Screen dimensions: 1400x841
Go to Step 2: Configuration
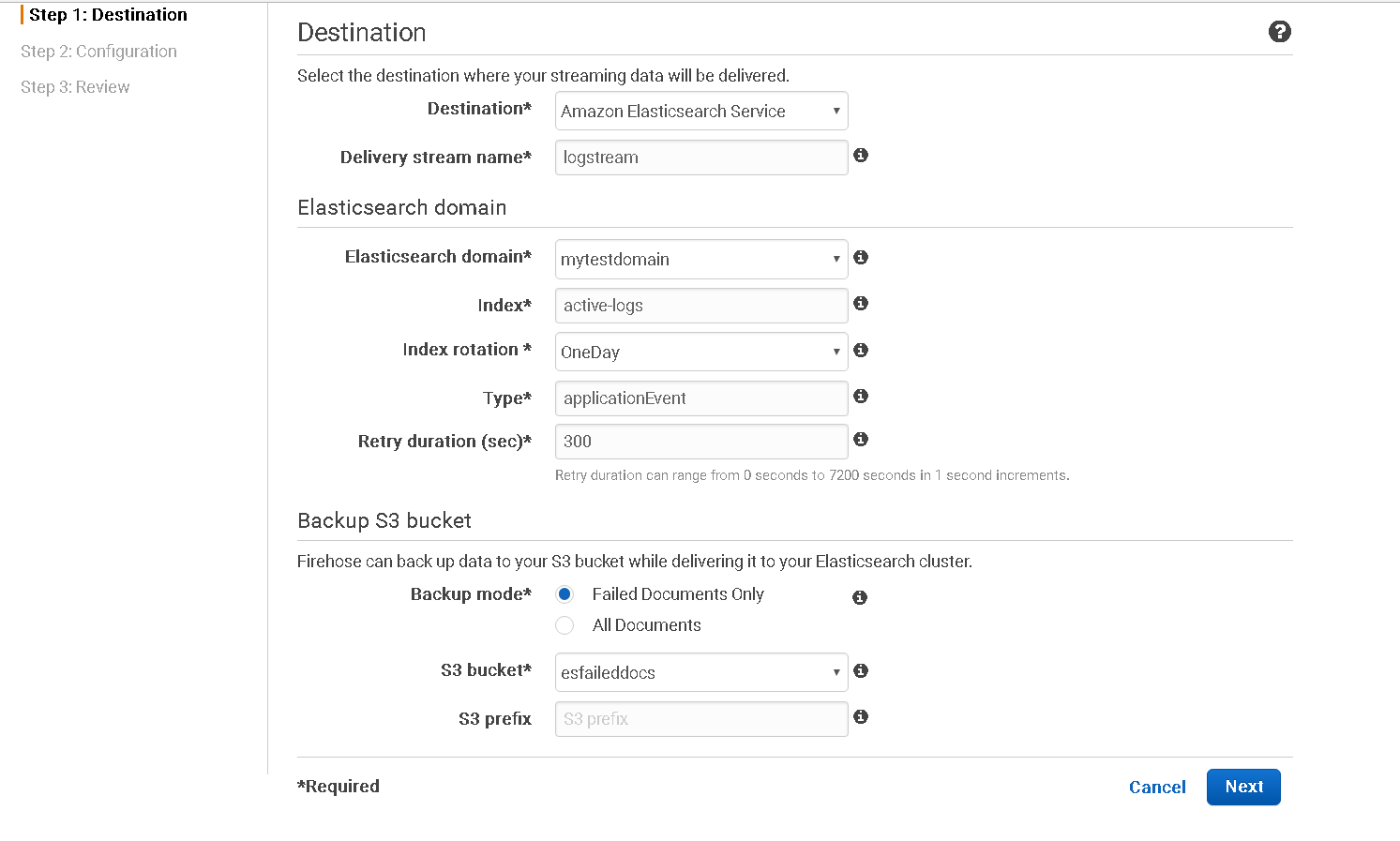(x=98, y=52)
